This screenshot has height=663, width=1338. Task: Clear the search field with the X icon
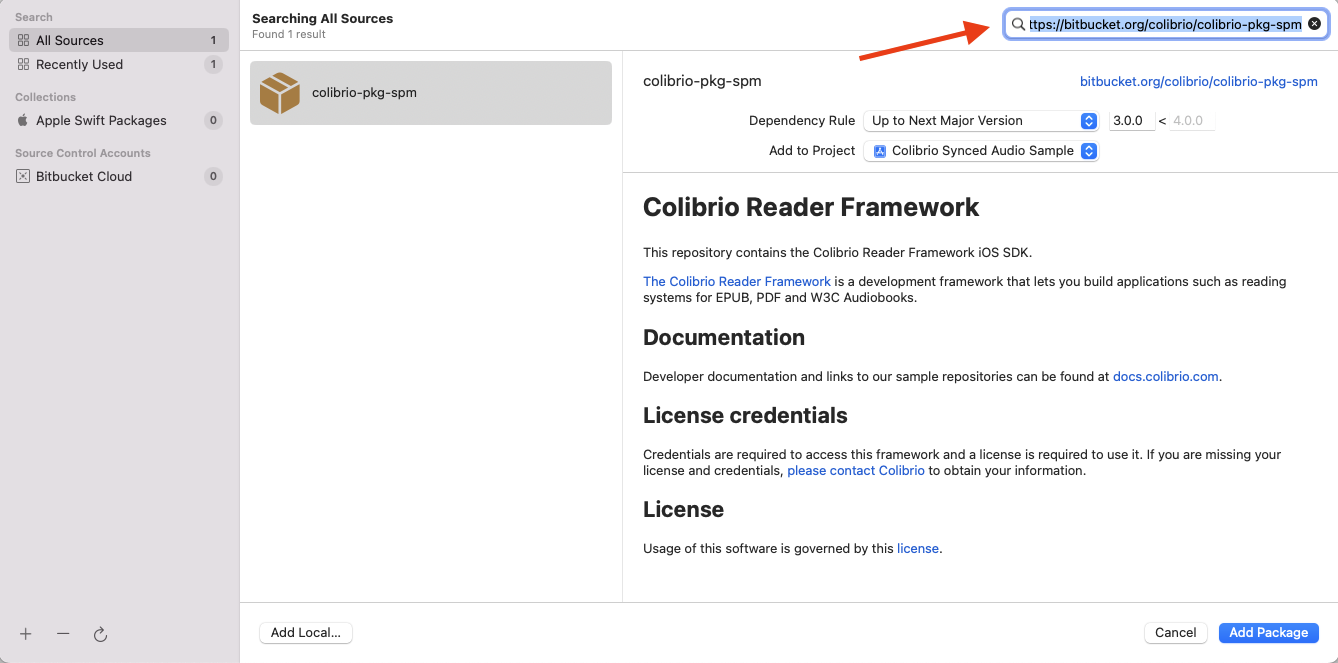1314,24
